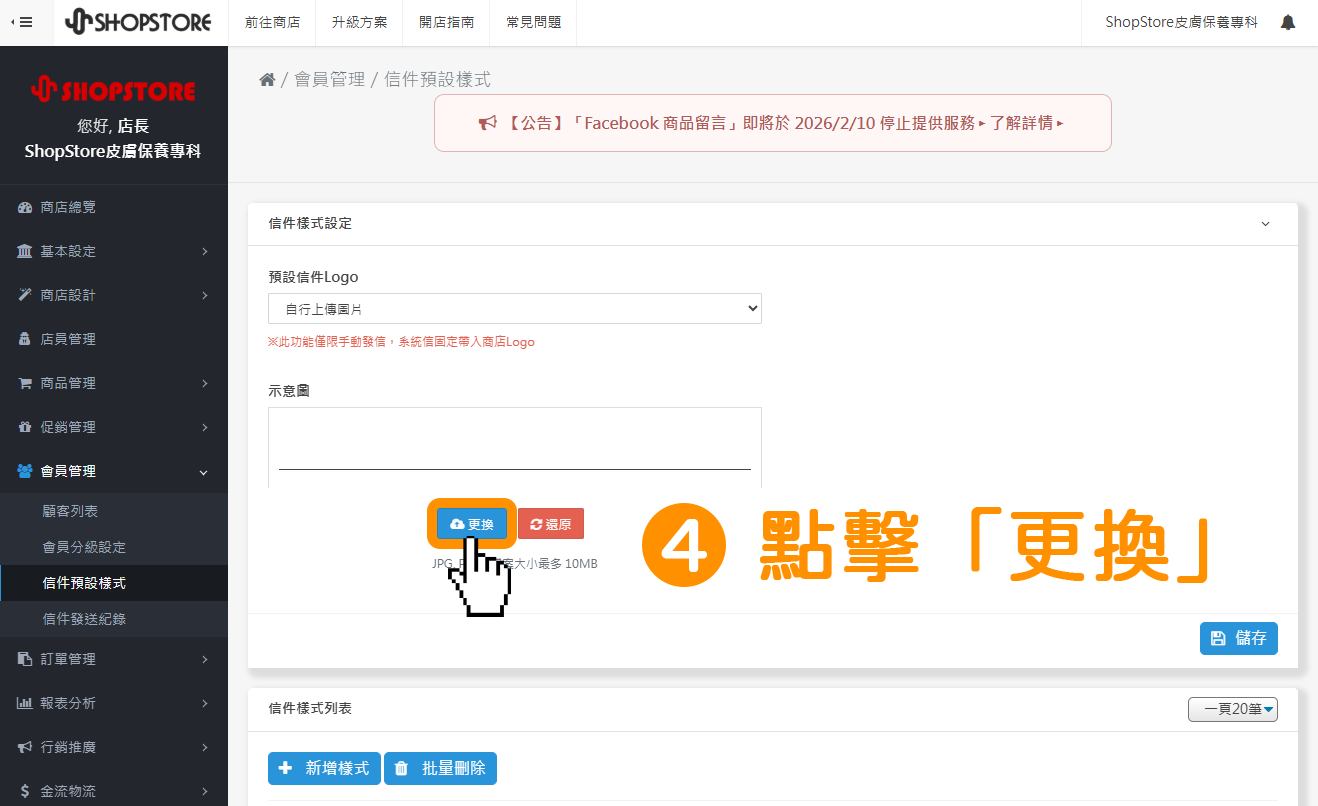Select the 促銷管理 gift icon
The height and width of the screenshot is (806, 1318).
tap(25, 427)
